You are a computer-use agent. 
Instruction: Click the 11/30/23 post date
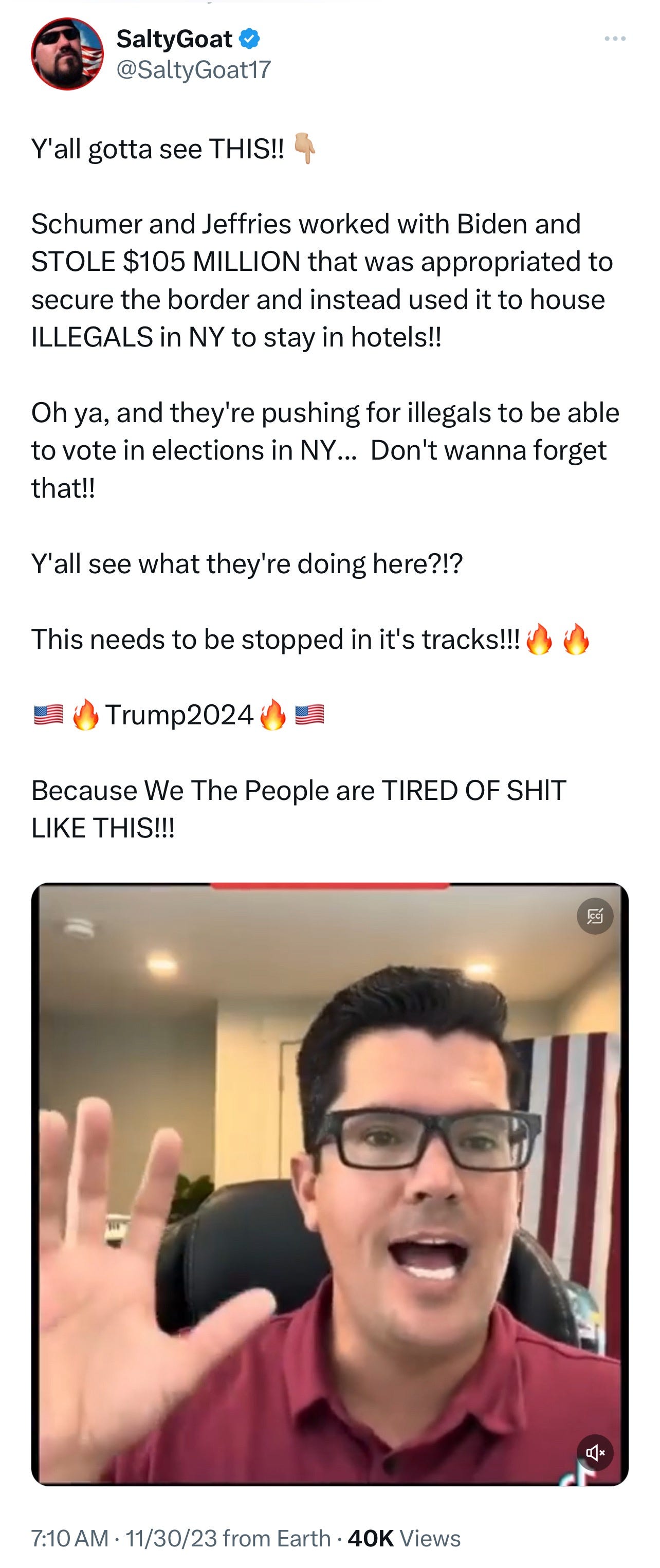click(x=171, y=1538)
